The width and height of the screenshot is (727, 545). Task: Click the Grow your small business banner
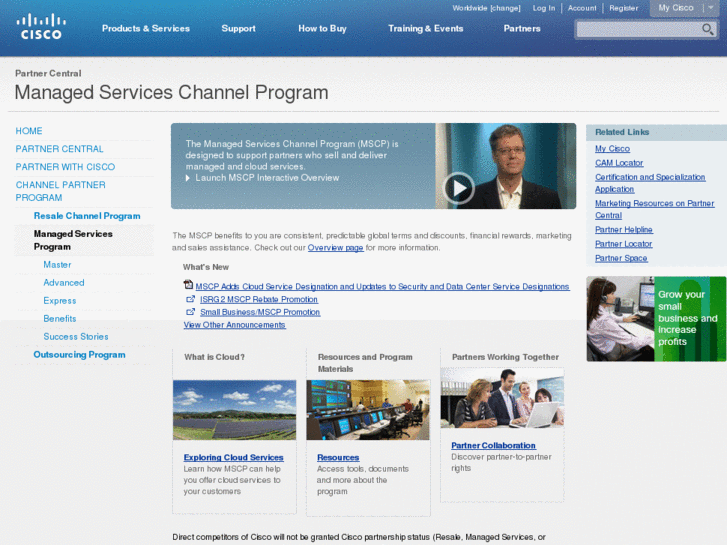[656, 319]
